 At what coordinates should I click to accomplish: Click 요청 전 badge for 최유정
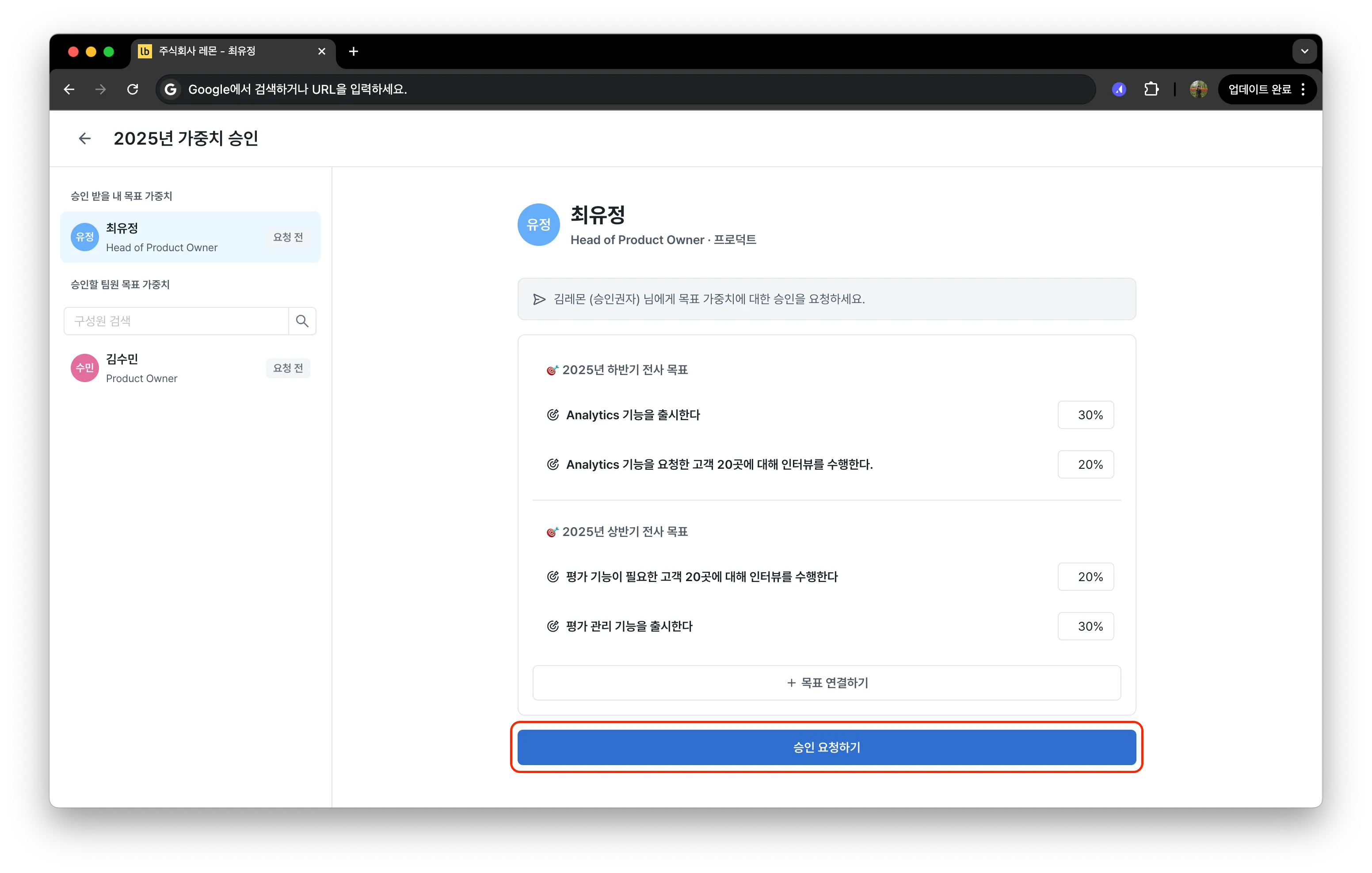click(288, 237)
